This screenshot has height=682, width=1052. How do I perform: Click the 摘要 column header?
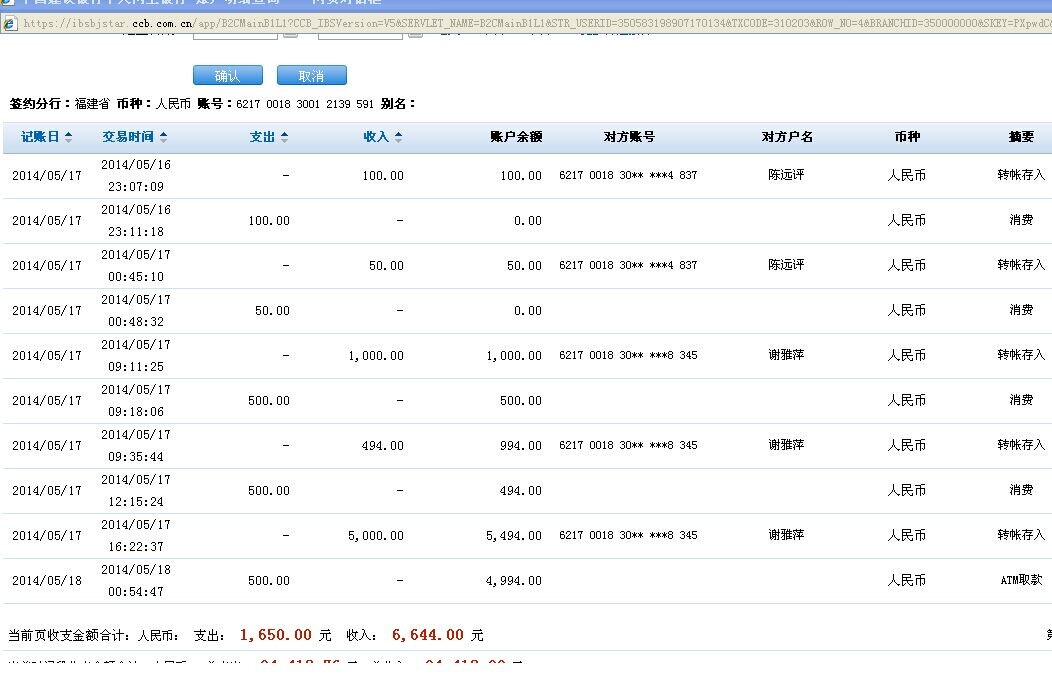[x=1021, y=137]
